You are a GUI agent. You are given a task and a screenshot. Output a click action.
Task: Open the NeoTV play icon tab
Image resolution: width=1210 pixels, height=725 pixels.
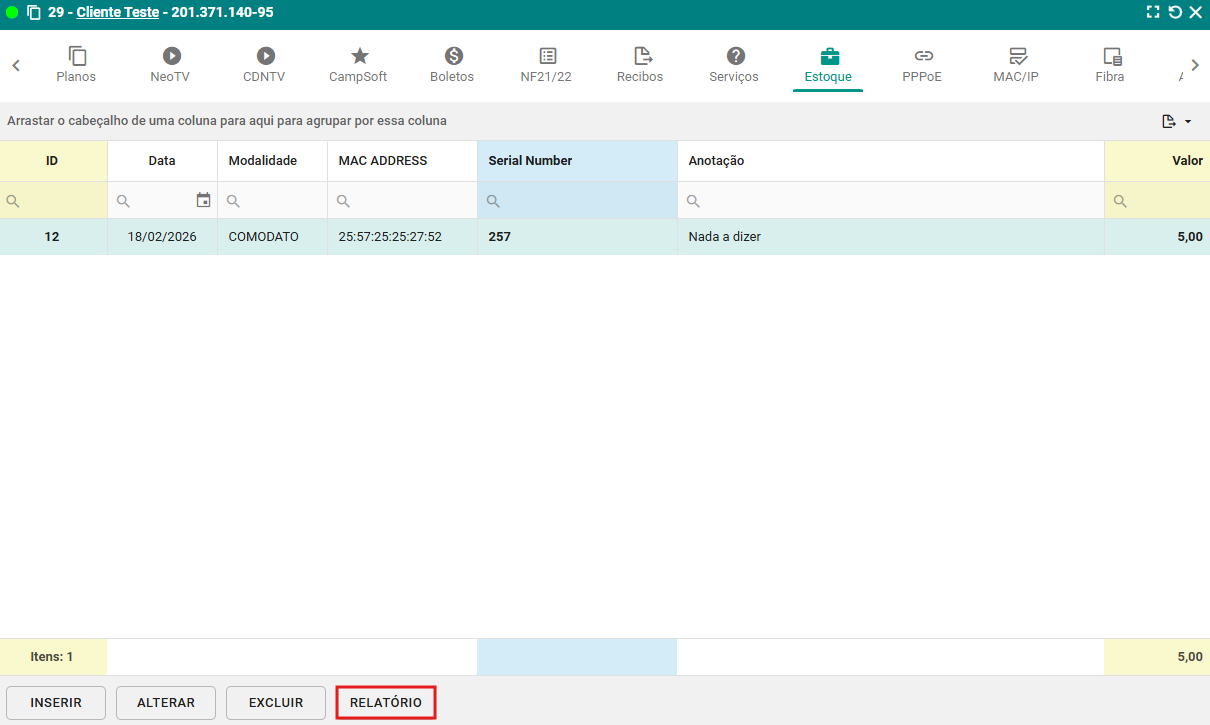170,57
